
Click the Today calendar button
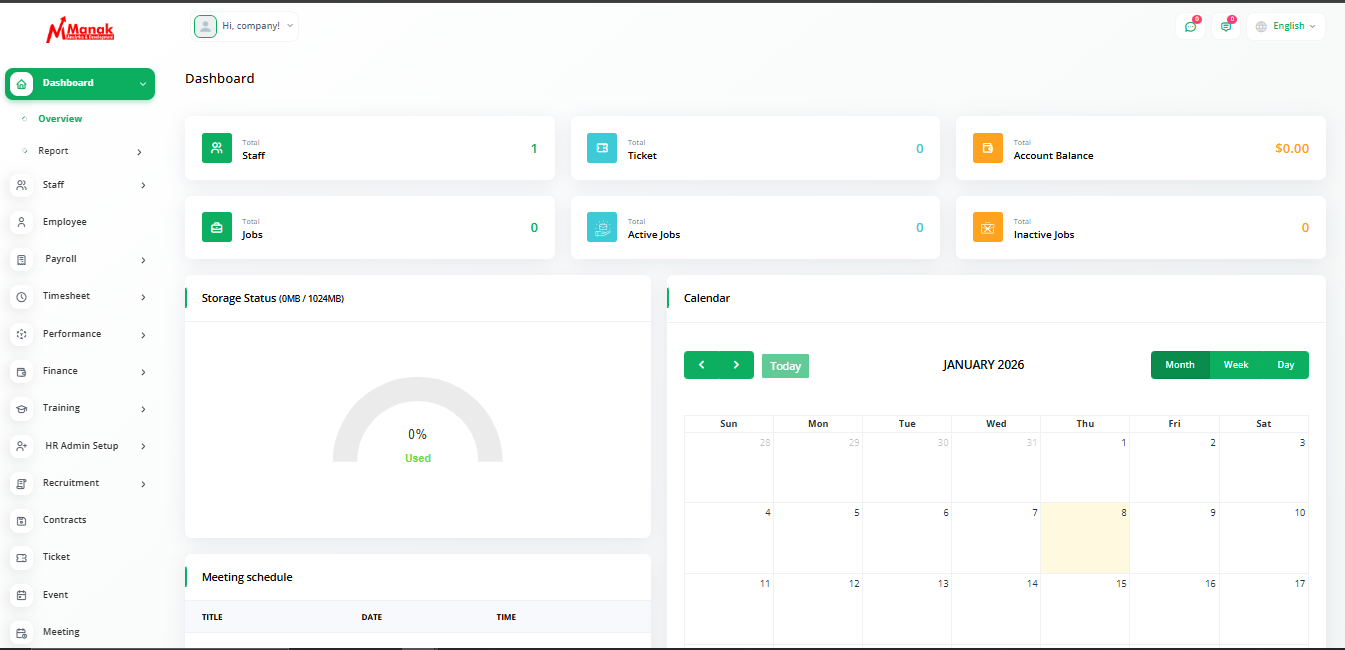coord(785,366)
